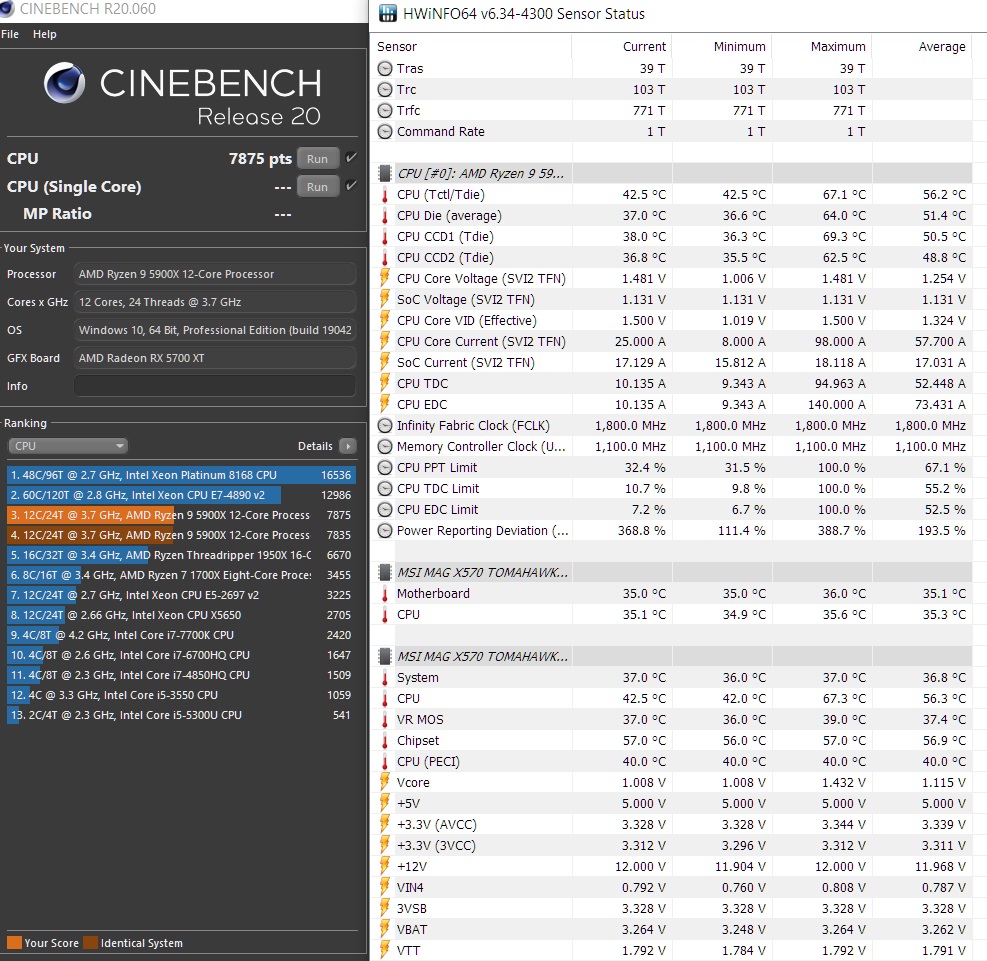
Task: Click the lightning icon of VBAT
Action: coord(385,929)
